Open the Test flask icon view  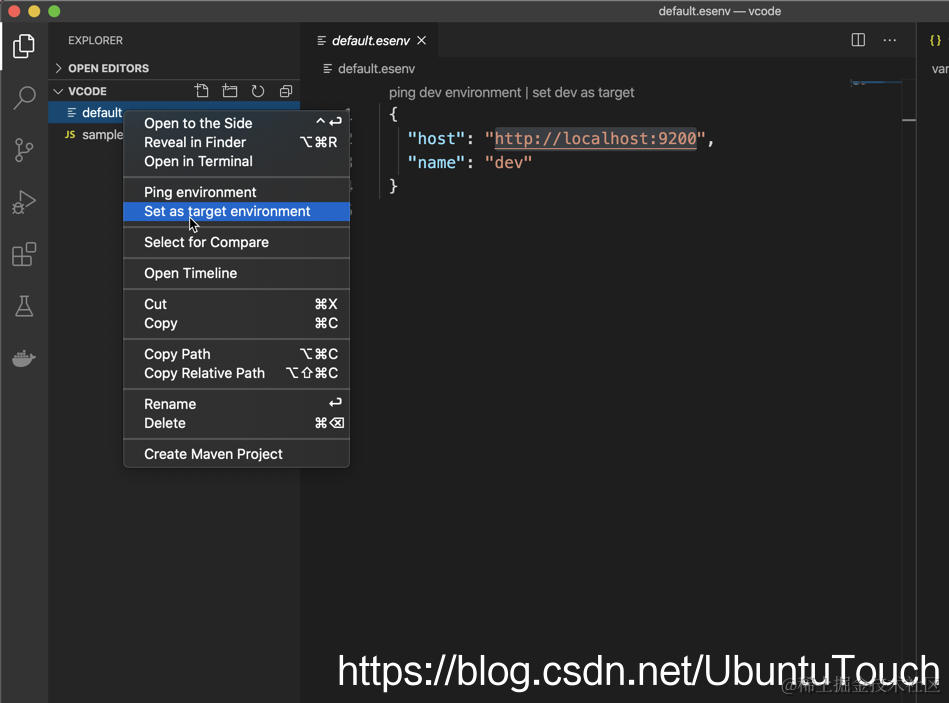click(24, 306)
